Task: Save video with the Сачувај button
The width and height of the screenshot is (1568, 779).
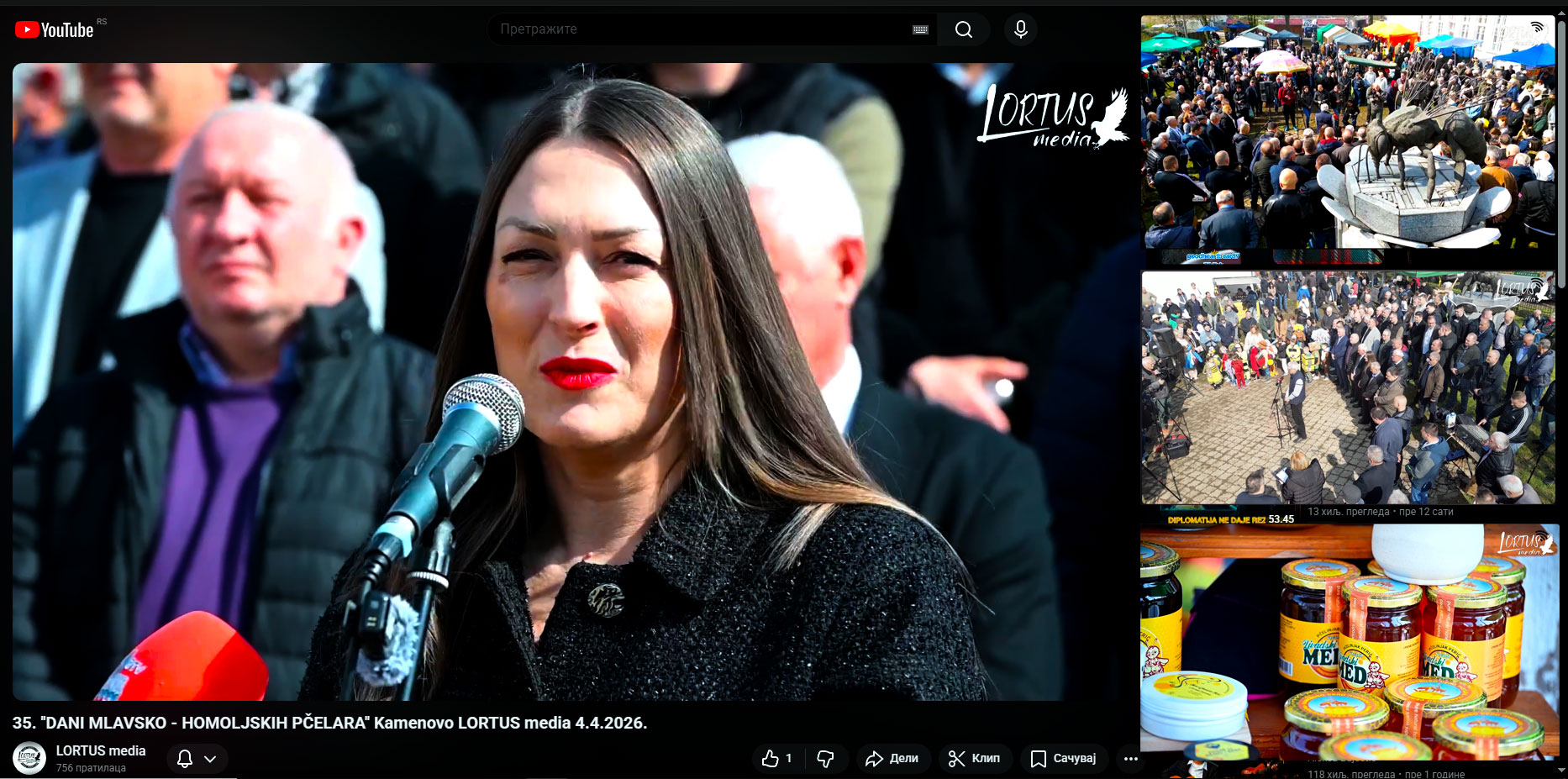Action: pyautogui.click(x=1064, y=759)
